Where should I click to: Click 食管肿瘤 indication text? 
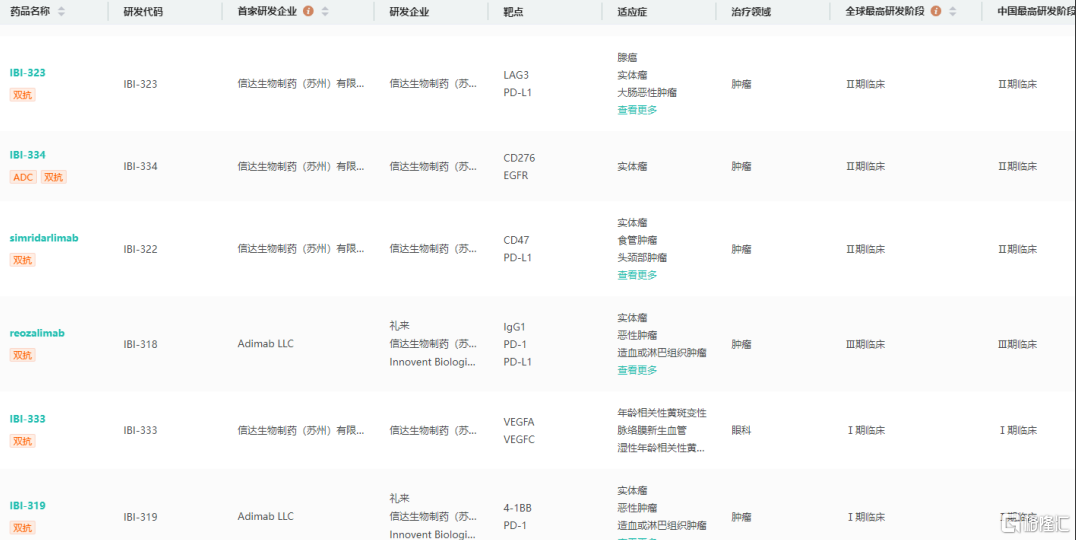638,240
